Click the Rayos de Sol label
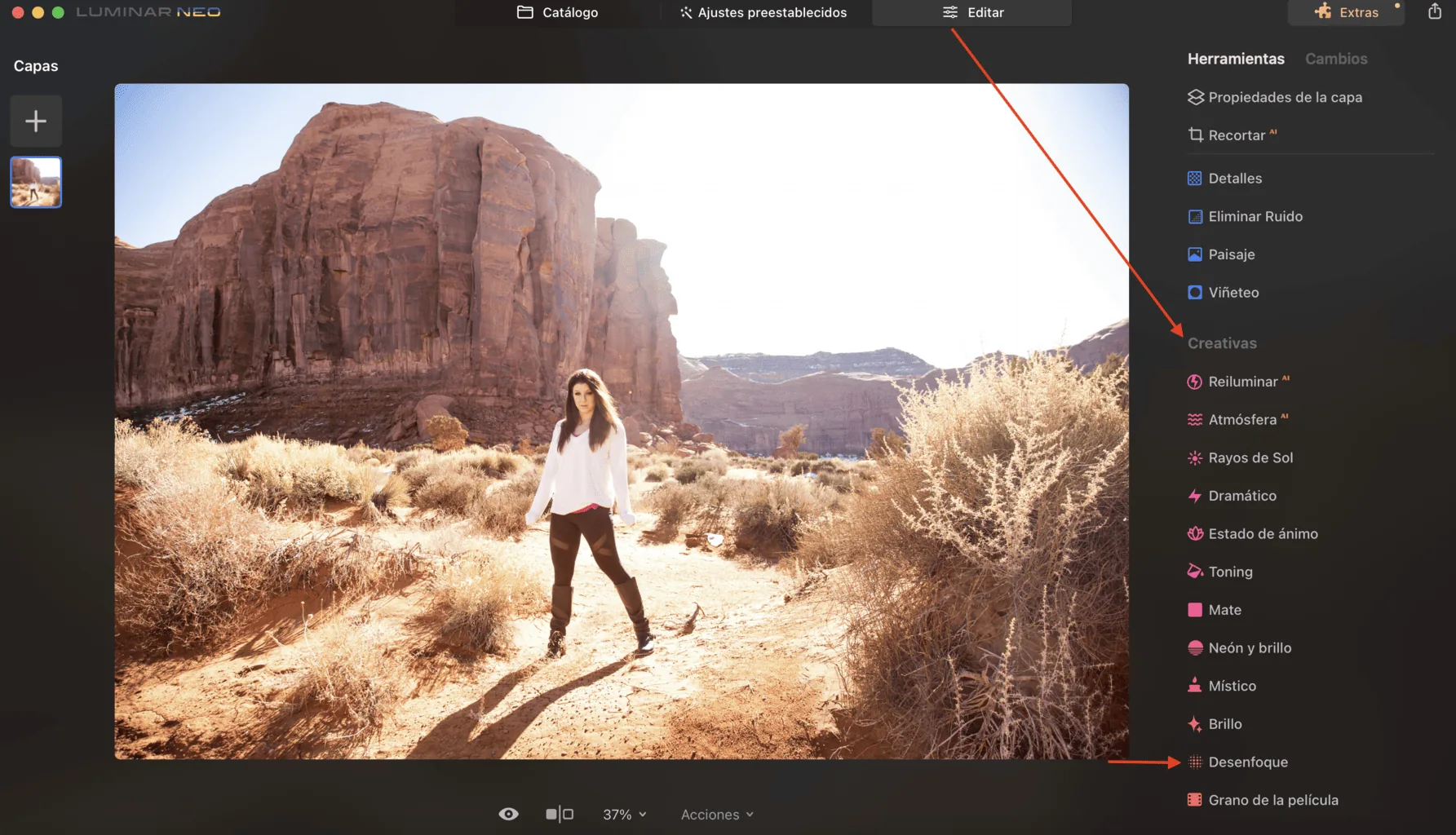The width and height of the screenshot is (1456, 835). pyautogui.click(x=1250, y=458)
